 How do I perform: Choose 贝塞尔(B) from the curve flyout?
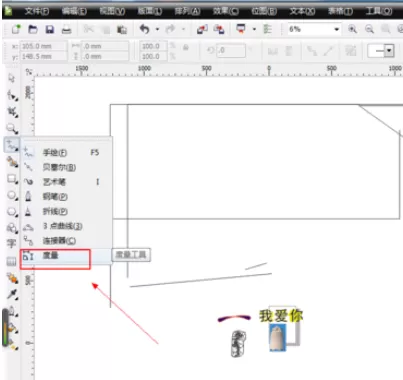tap(66, 167)
